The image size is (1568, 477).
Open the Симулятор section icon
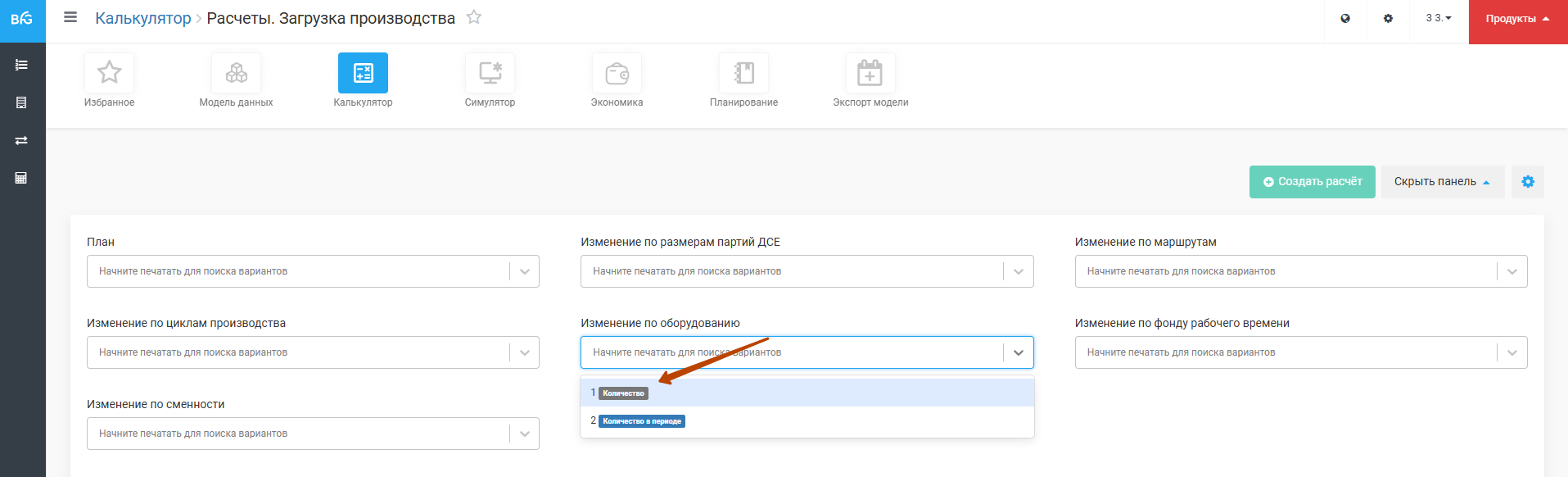[x=490, y=73]
